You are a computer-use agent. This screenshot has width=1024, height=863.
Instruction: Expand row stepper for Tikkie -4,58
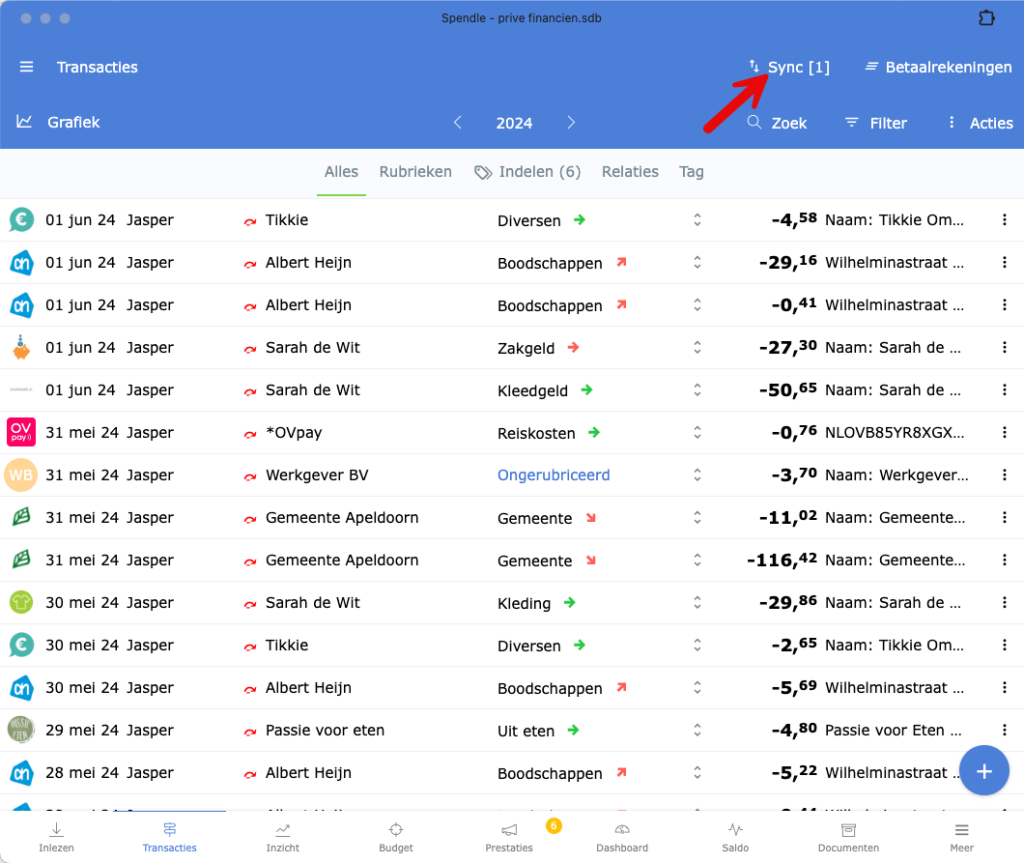click(697, 220)
